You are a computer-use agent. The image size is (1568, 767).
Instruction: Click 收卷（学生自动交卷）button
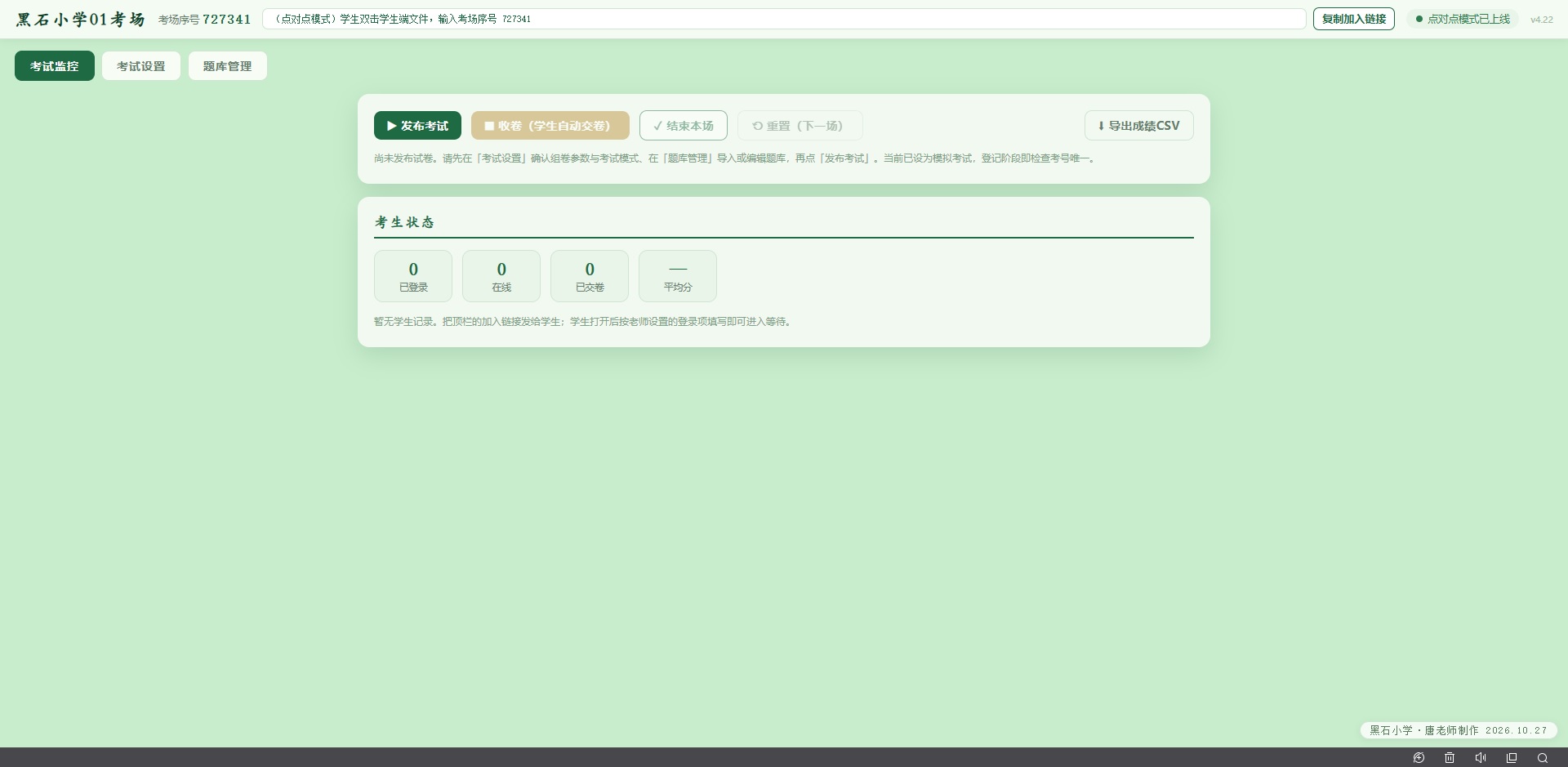550,126
